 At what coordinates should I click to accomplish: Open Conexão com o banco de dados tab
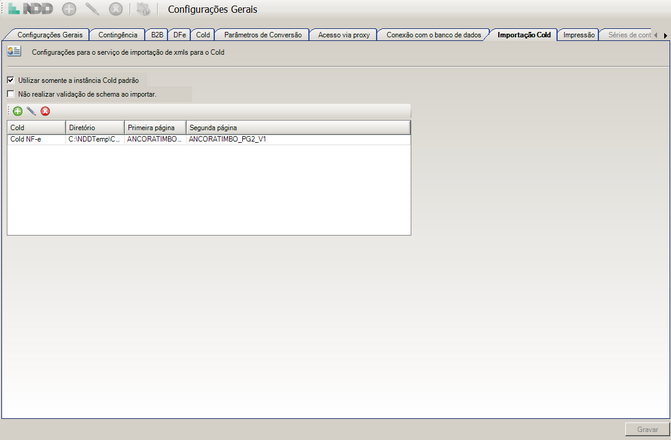(x=433, y=35)
